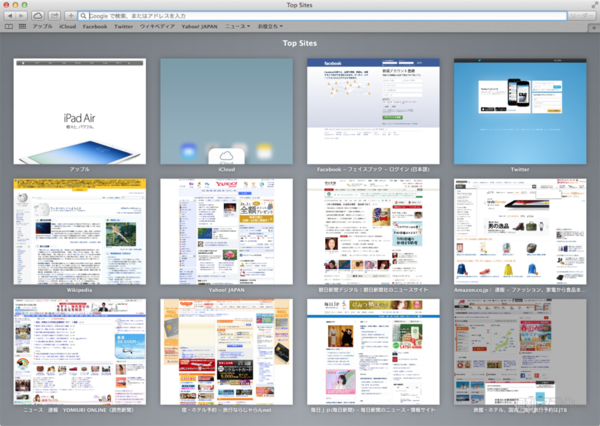600x426 pixels.
Task: Click the ウィキペディア bookmark
Action: click(156, 27)
